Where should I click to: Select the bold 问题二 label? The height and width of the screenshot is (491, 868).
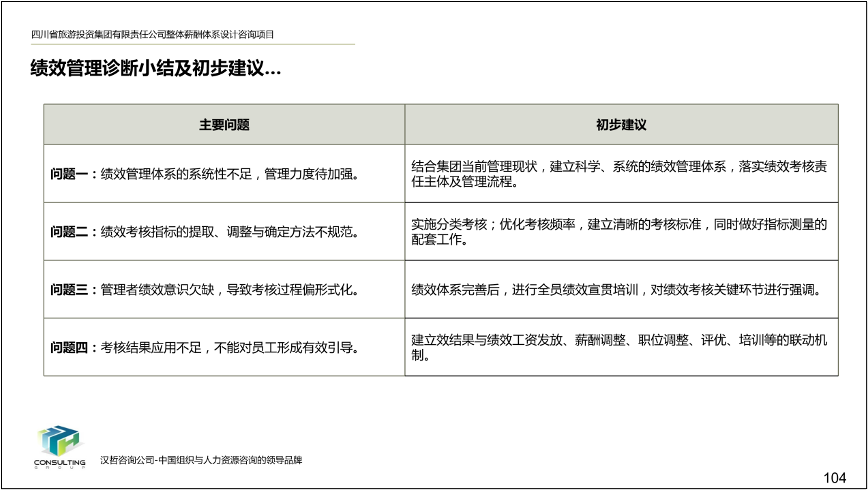point(72,232)
